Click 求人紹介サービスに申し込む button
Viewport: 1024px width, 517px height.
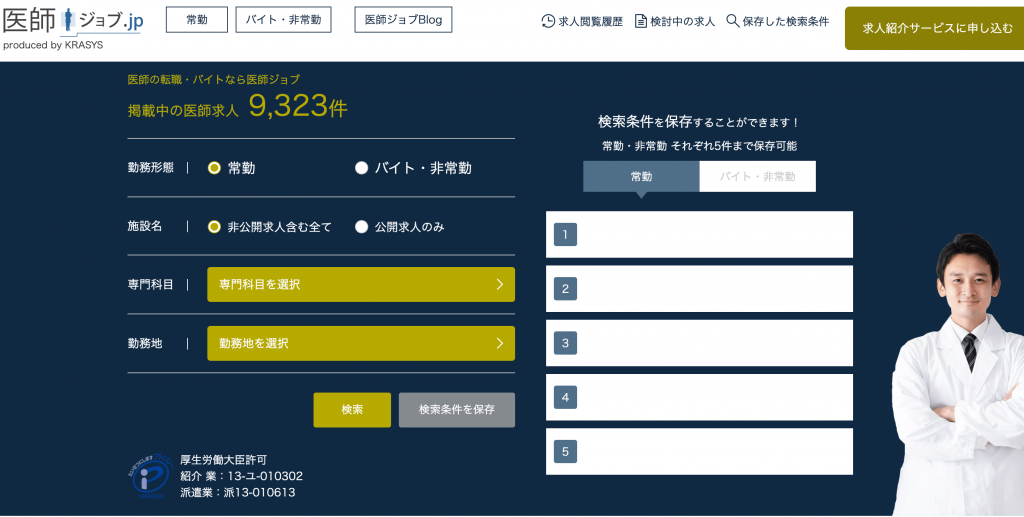[x=937, y=28]
